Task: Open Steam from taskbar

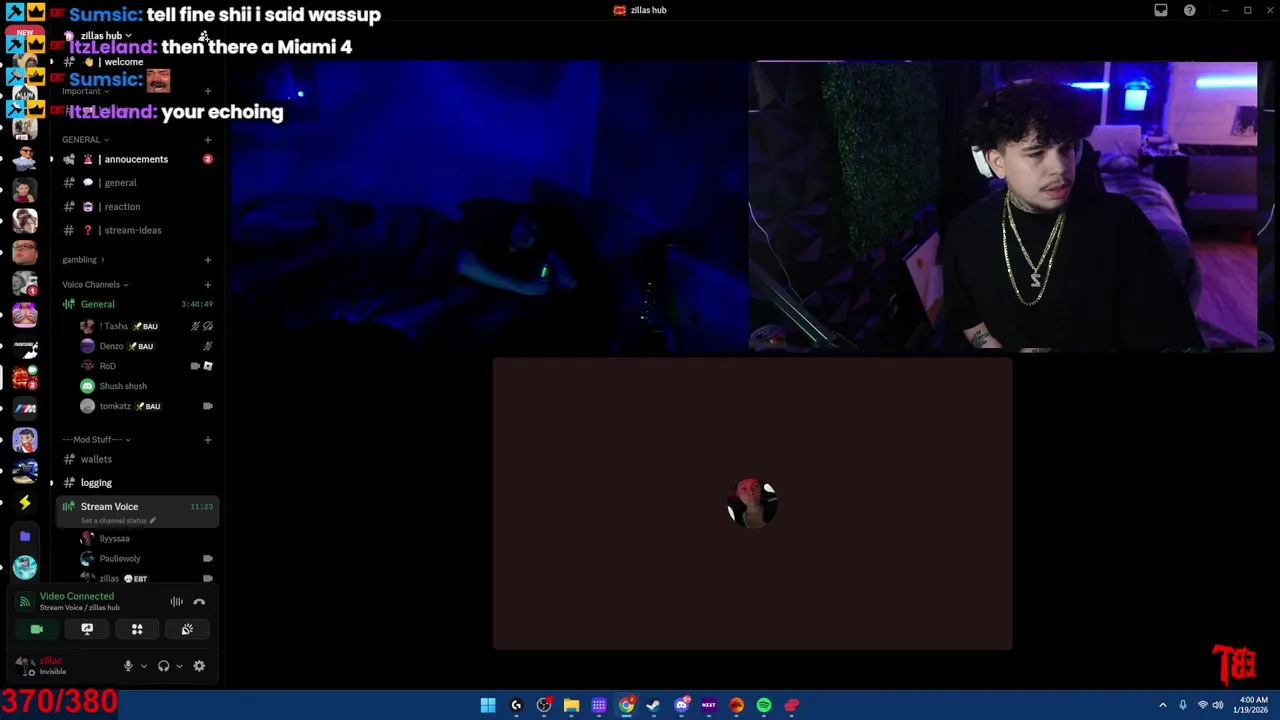Action: 653,705
